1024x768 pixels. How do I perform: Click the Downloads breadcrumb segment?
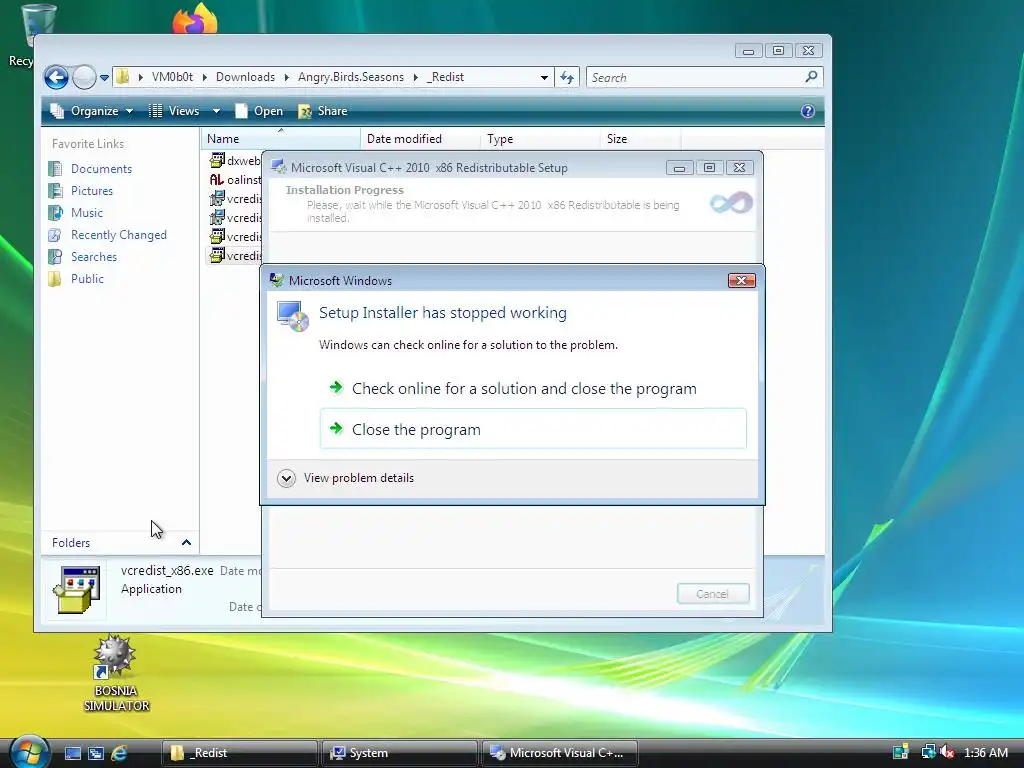click(245, 77)
